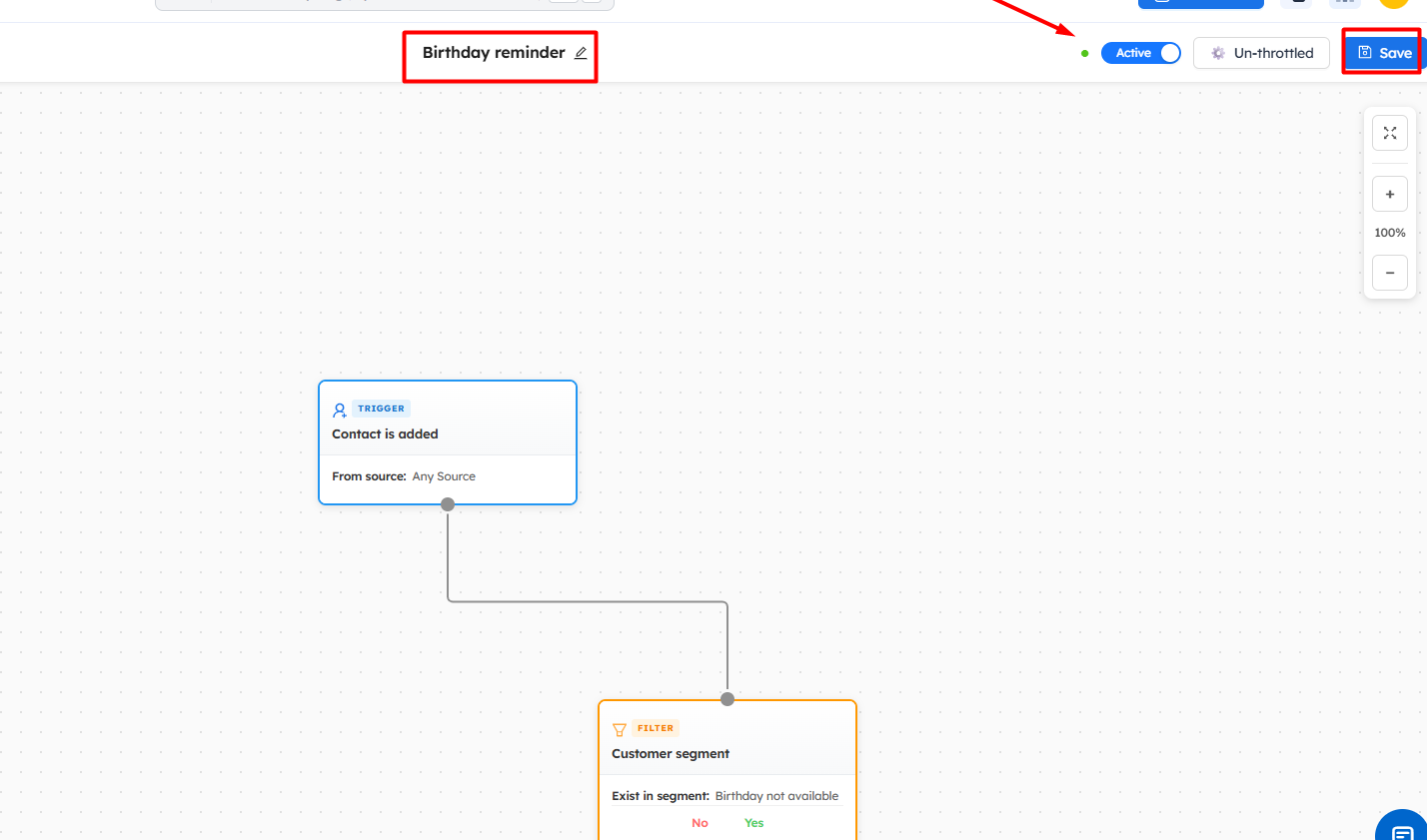Image resolution: width=1427 pixels, height=840 pixels.
Task: Open the Un-throttled settings button
Action: coord(1261,53)
